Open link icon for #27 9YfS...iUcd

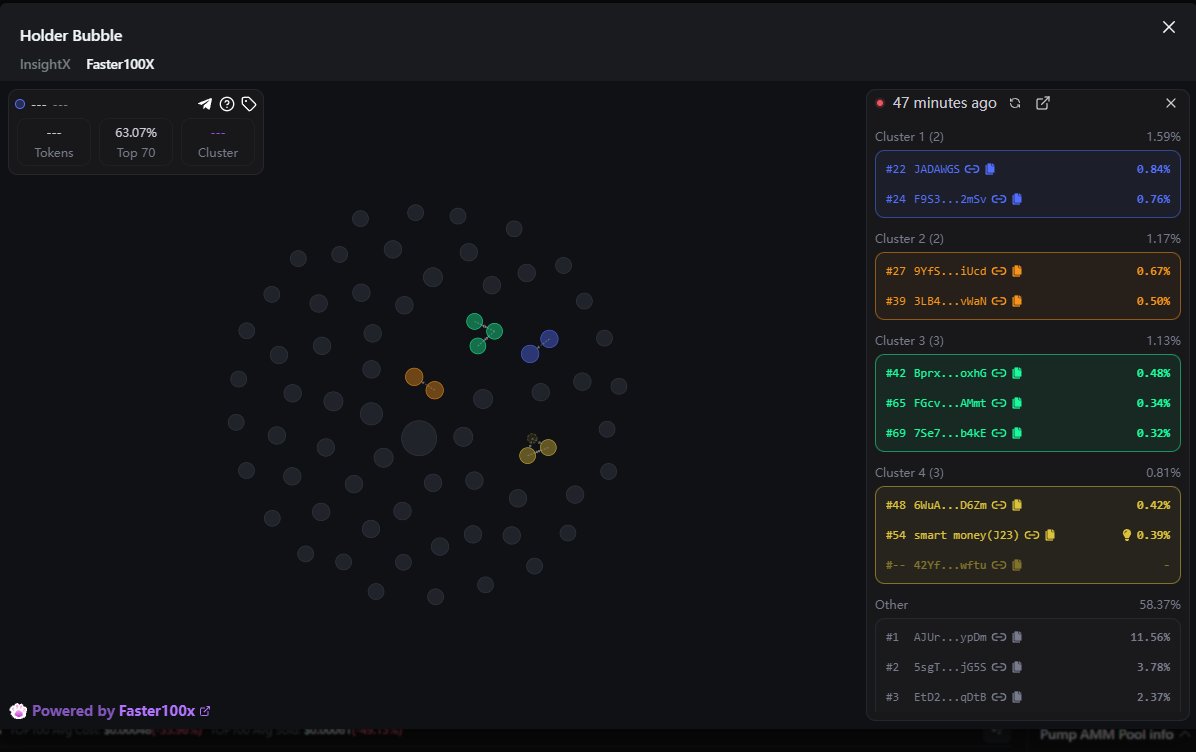[998, 271]
